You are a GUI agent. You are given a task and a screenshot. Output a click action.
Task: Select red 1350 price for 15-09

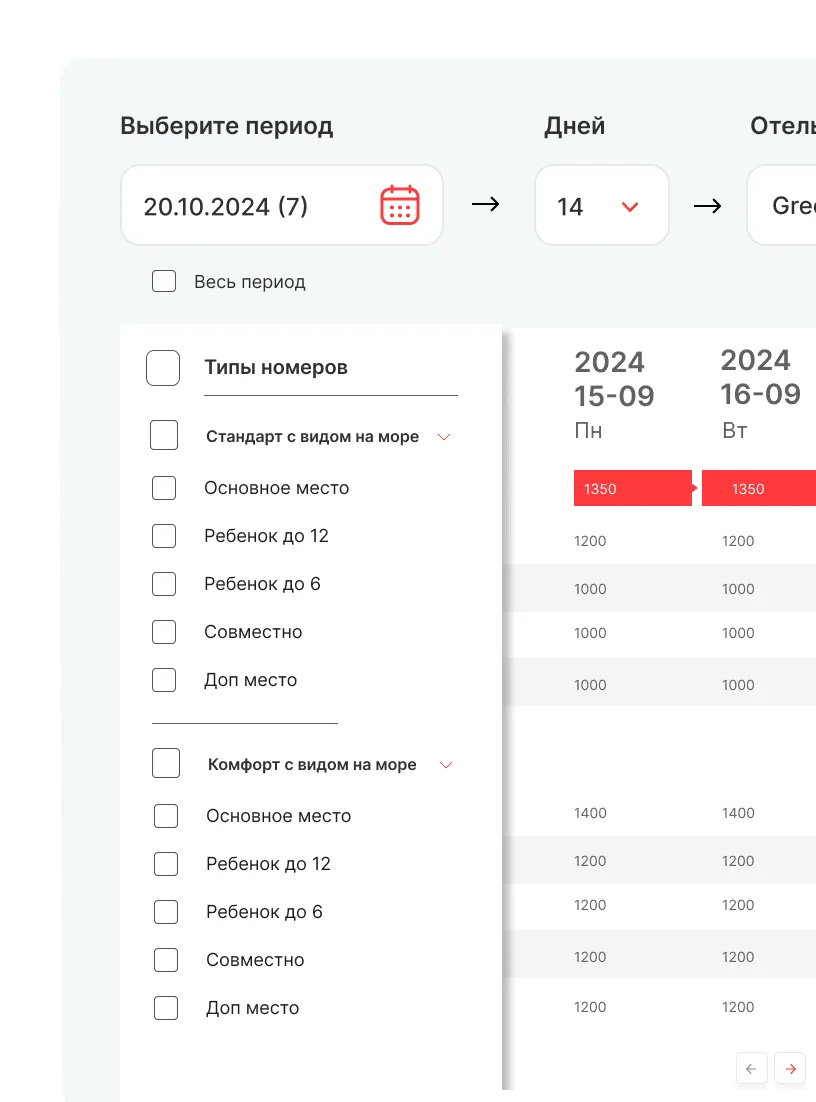coord(633,488)
